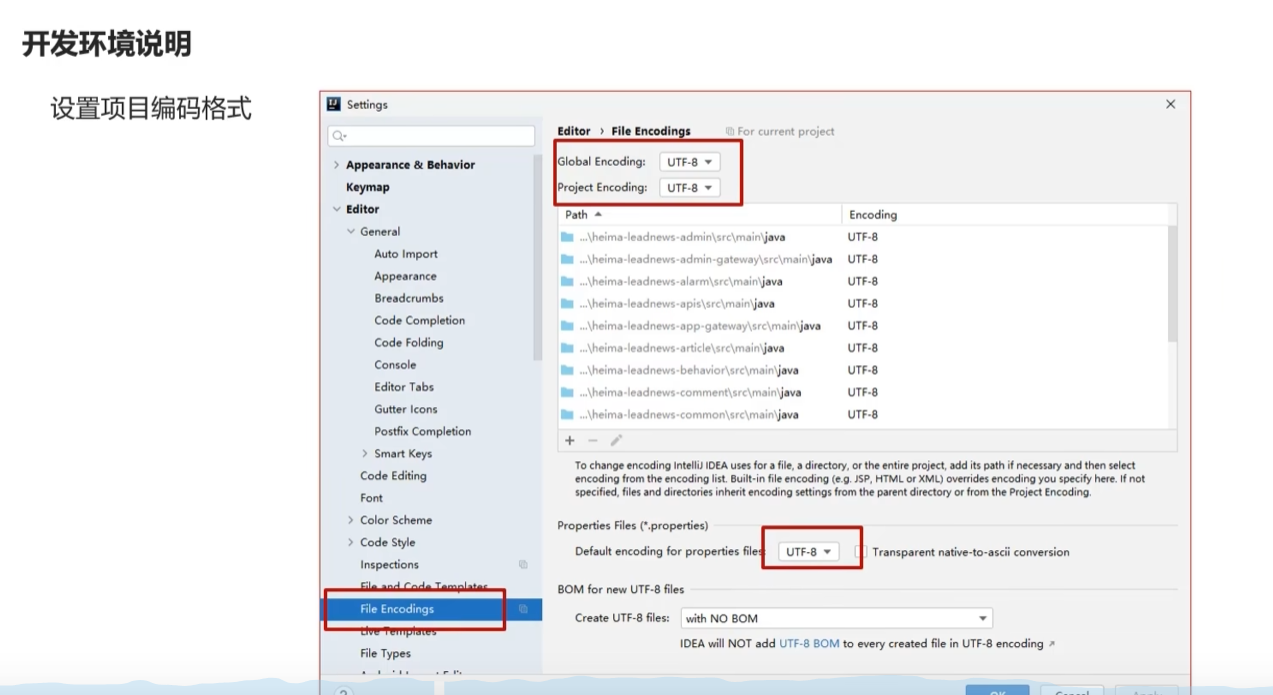Click folder icon of heima-leadnews-article row
This screenshot has height=695, width=1273.
[567, 348]
